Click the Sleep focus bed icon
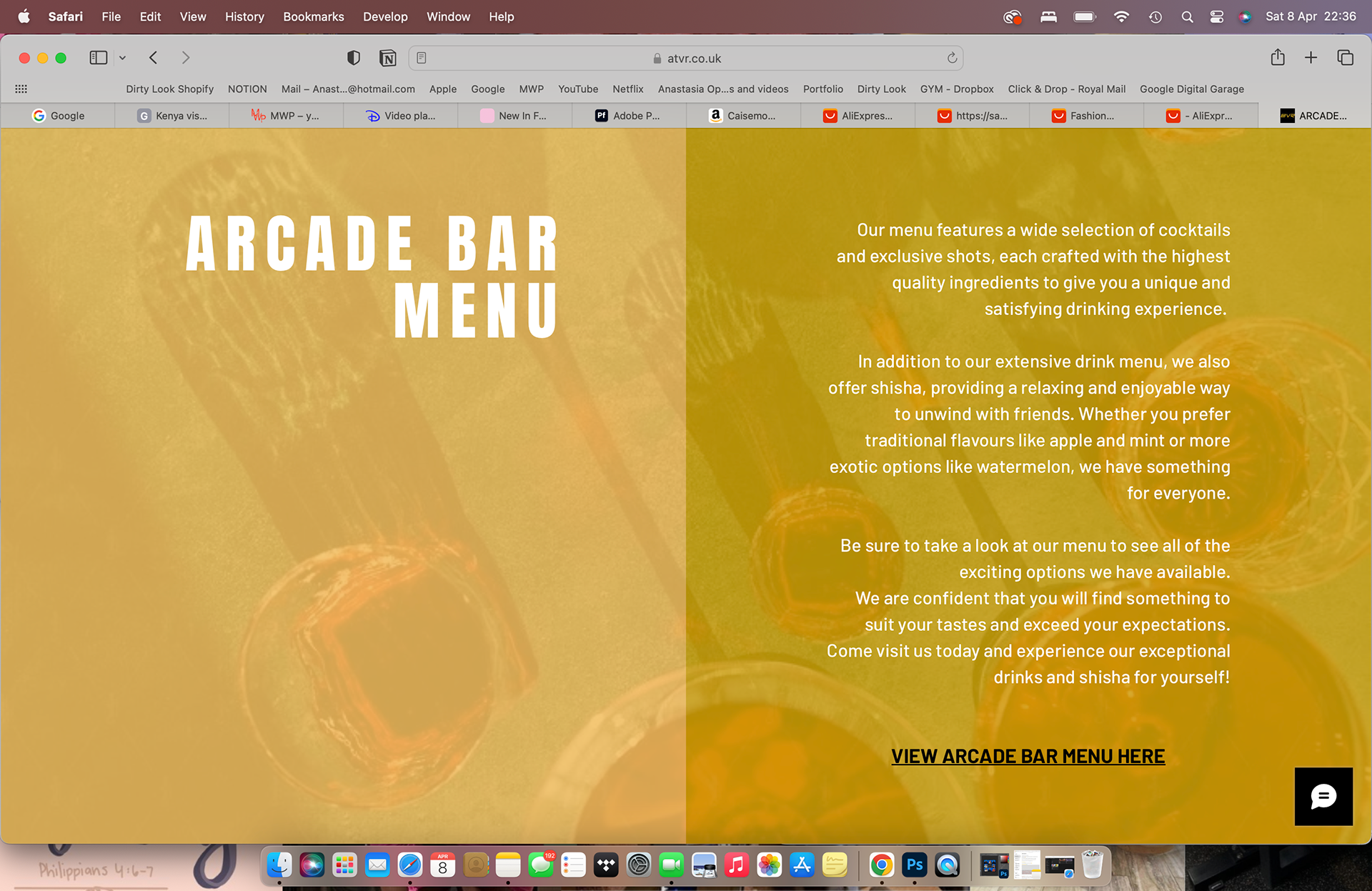 pyautogui.click(x=1048, y=16)
